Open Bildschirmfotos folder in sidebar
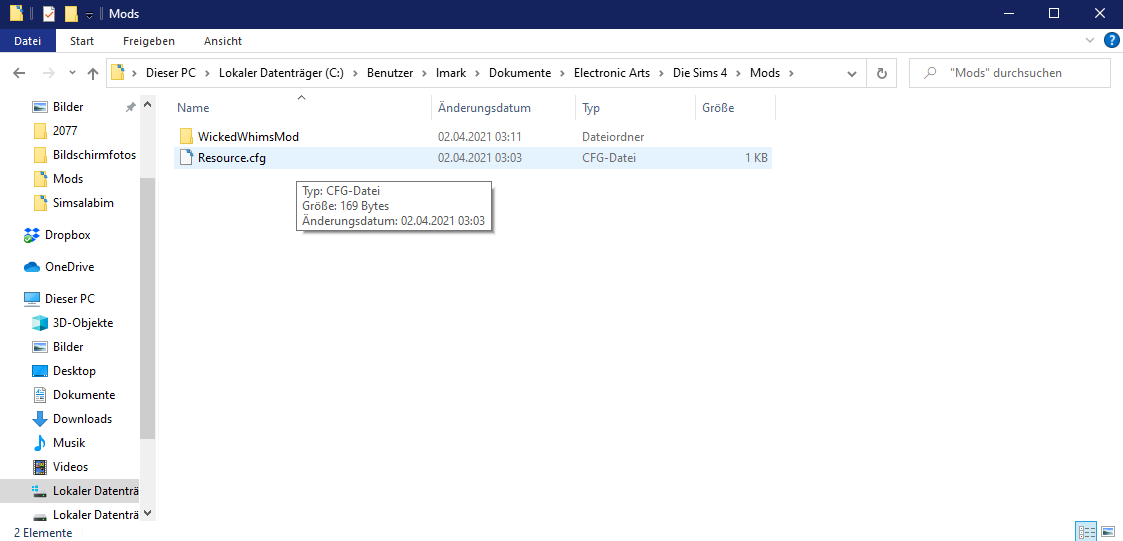Image resolution: width=1123 pixels, height=541 pixels. point(95,155)
